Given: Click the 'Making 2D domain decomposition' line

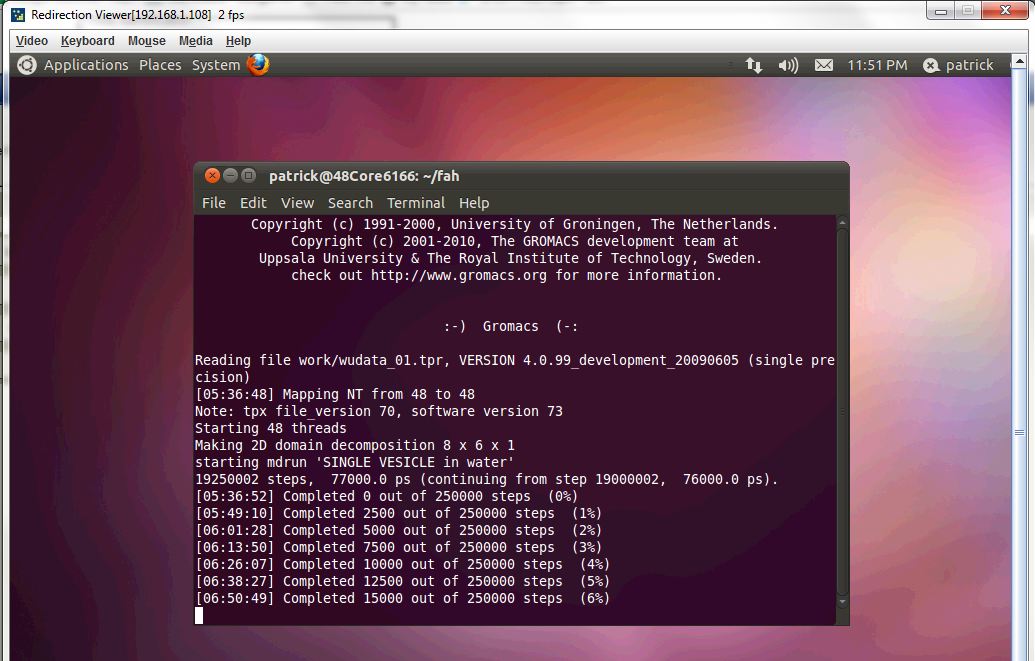Looking at the screenshot, I should coord(354,445).
